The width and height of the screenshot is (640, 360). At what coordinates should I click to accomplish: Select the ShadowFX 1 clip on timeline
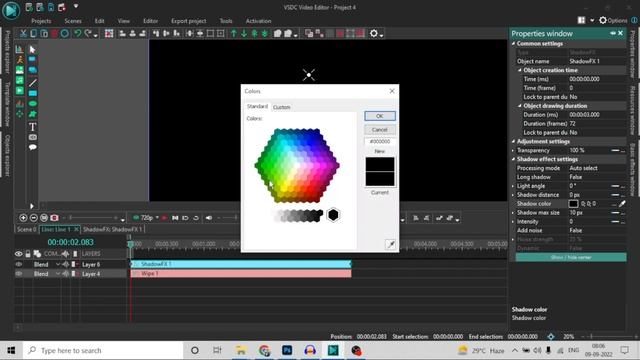click(x=241, y=264)
